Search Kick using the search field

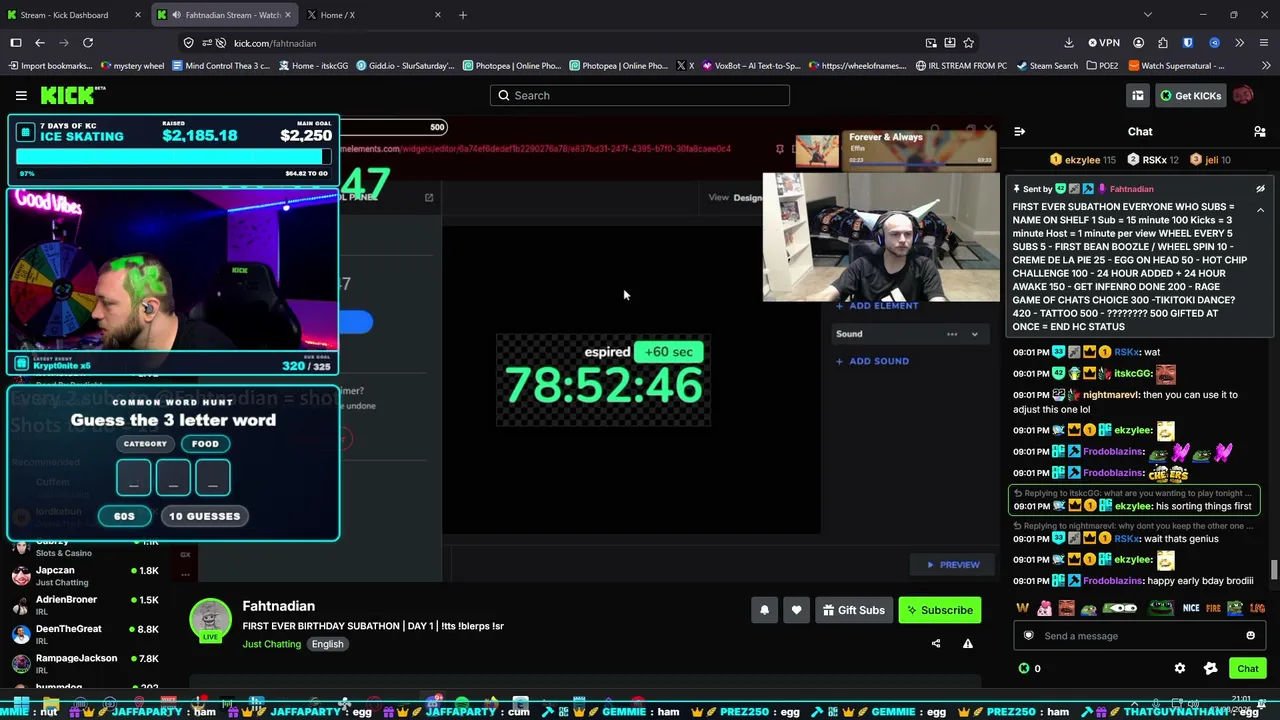(640, 95)
